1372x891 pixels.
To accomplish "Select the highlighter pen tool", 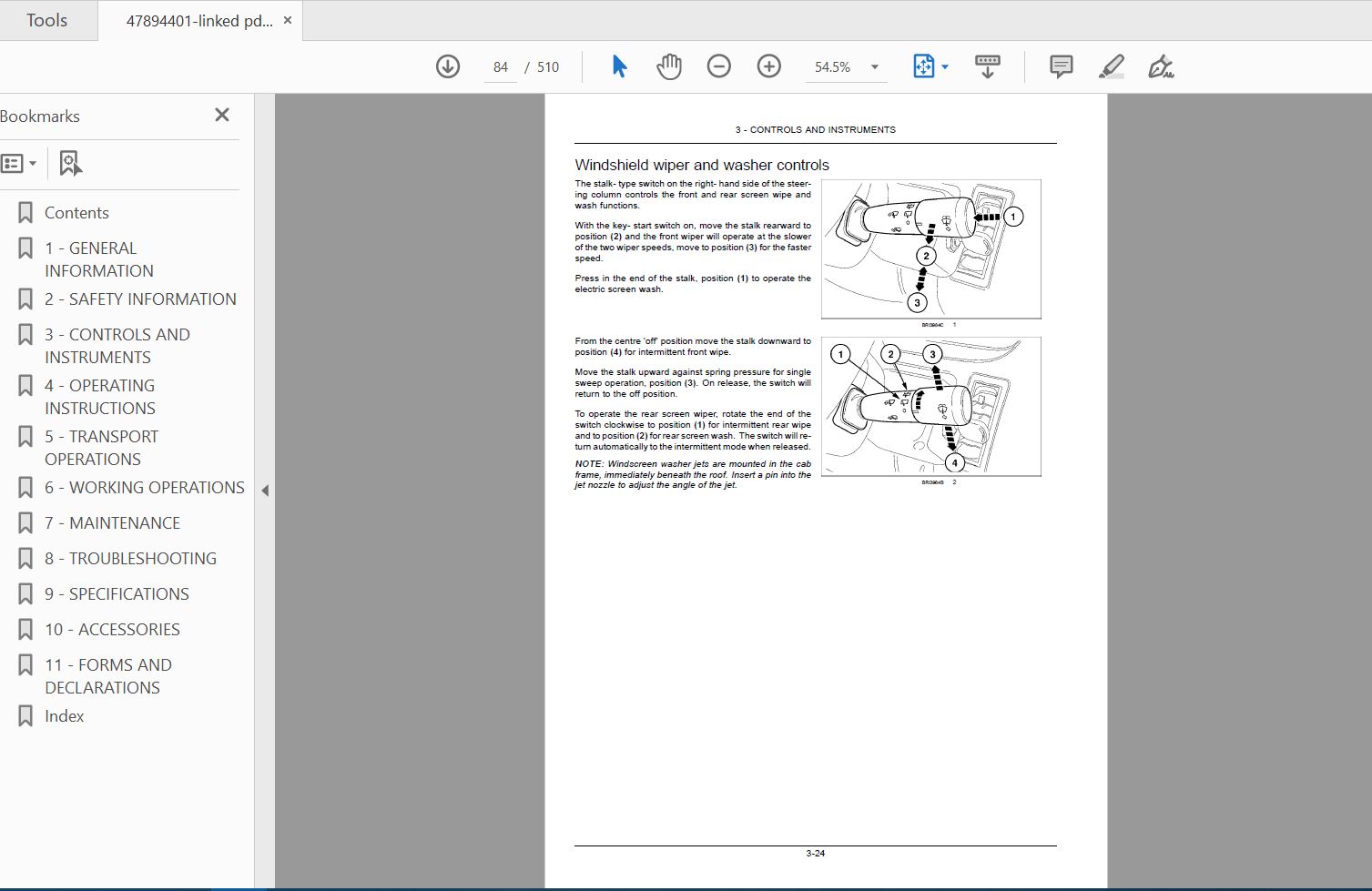I will point(1112,66).
